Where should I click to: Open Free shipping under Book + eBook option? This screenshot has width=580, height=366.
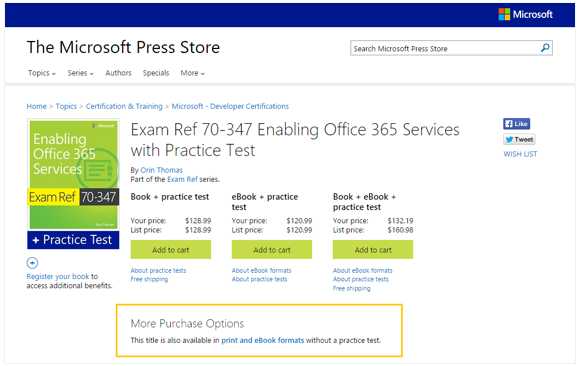[351, 288]
